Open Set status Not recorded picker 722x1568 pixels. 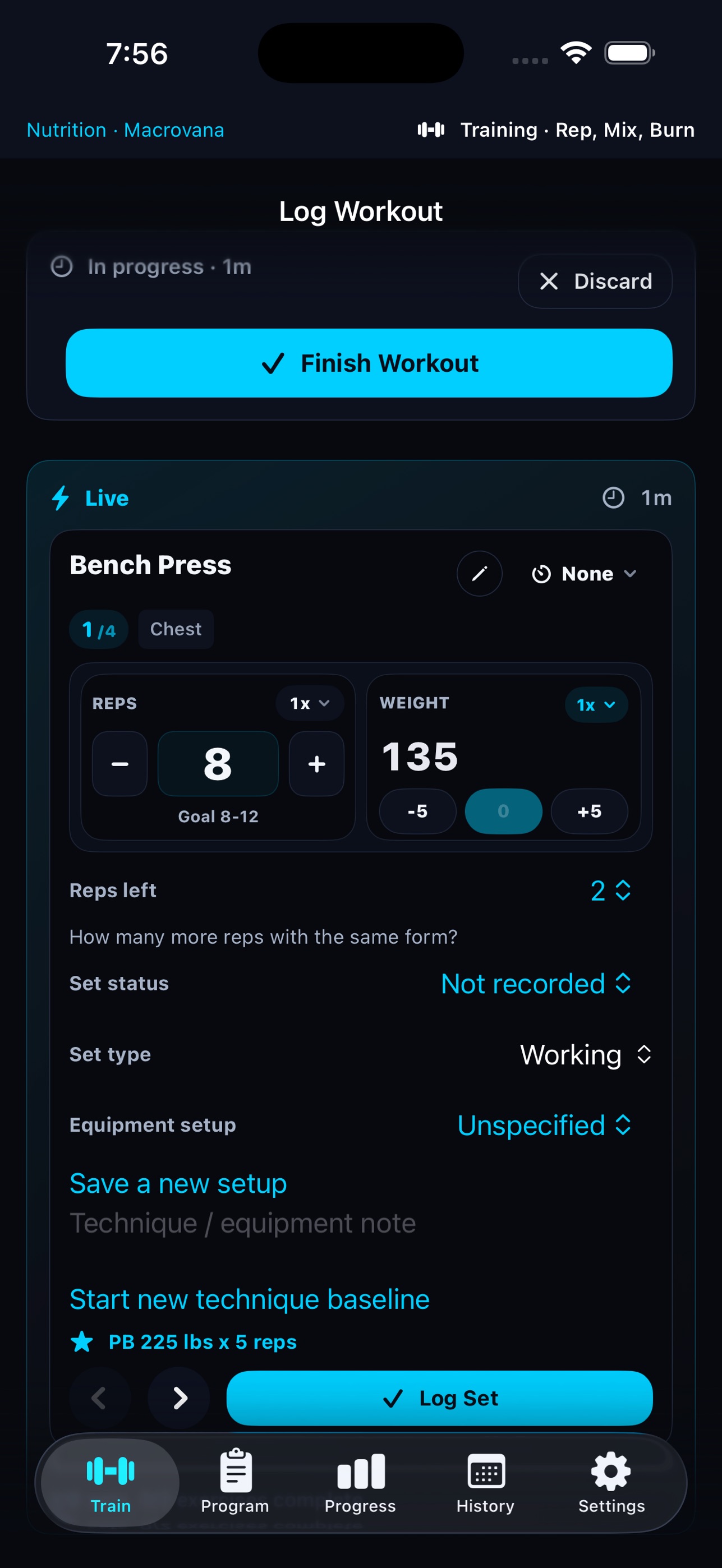coord(536,984)
